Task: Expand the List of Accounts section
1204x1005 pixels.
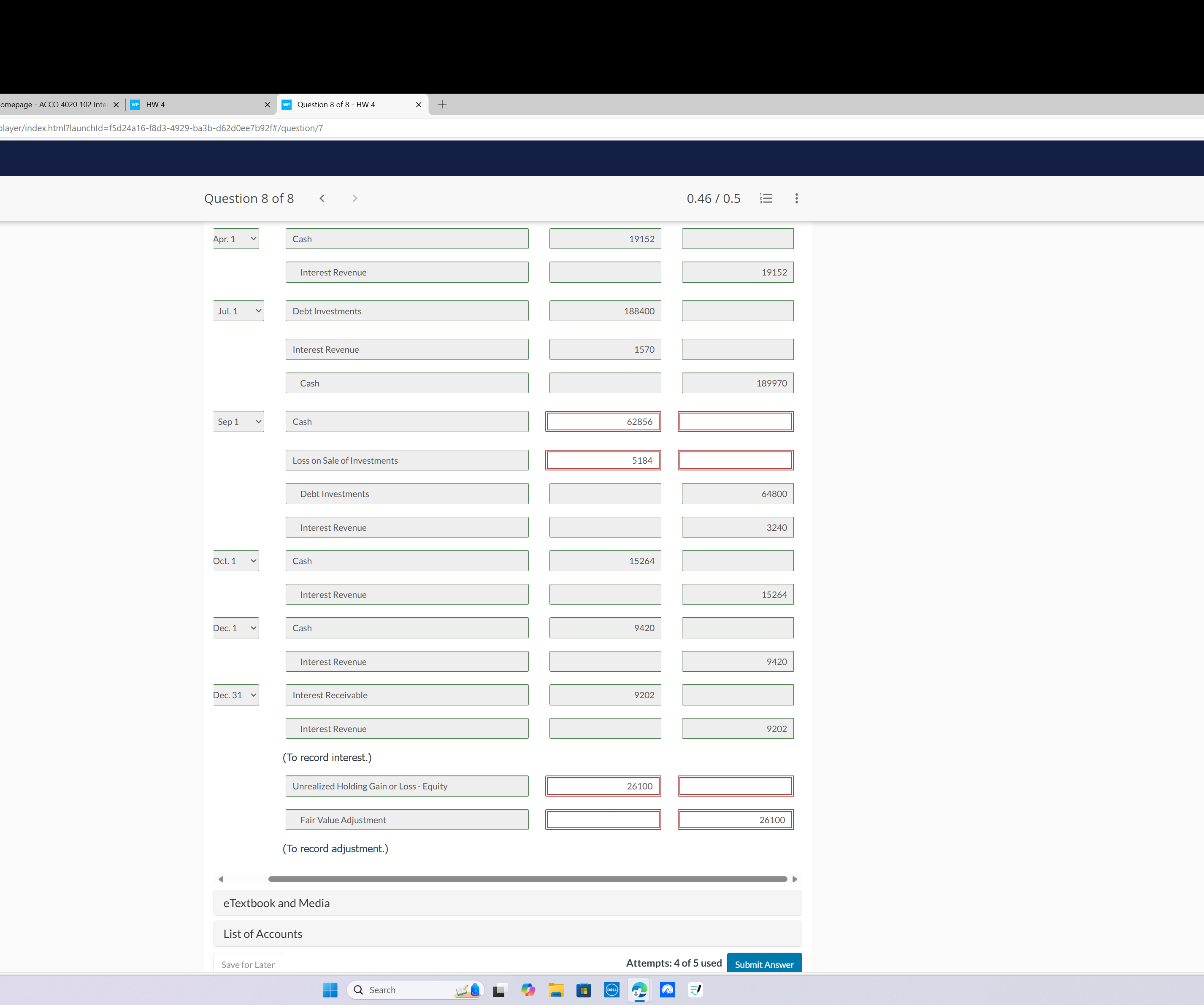Action: tap(507, 934)
